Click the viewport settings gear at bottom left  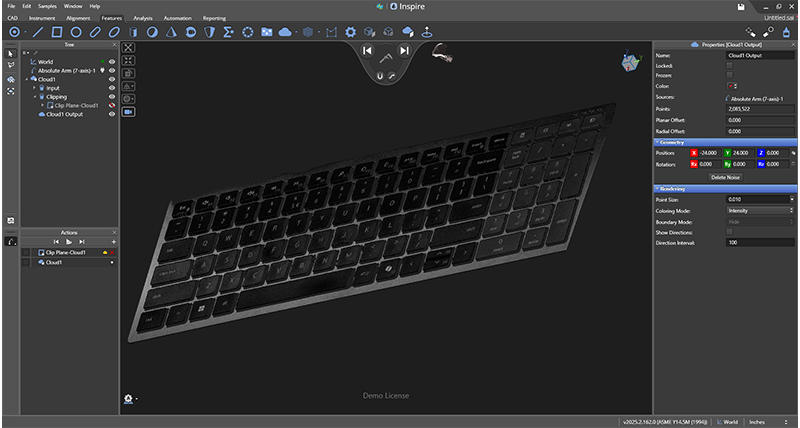pos(128,398)
